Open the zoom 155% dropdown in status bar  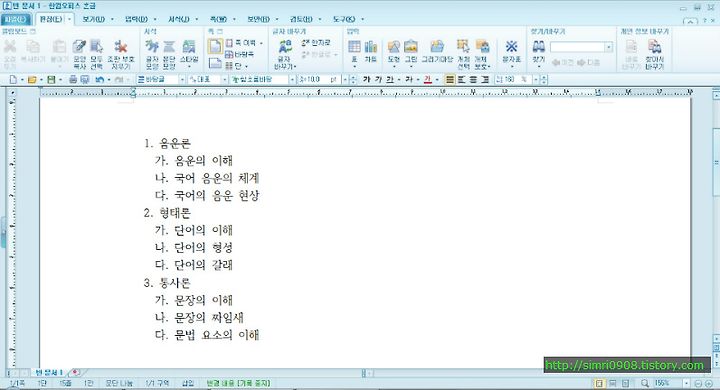click(x=686, y=383)
